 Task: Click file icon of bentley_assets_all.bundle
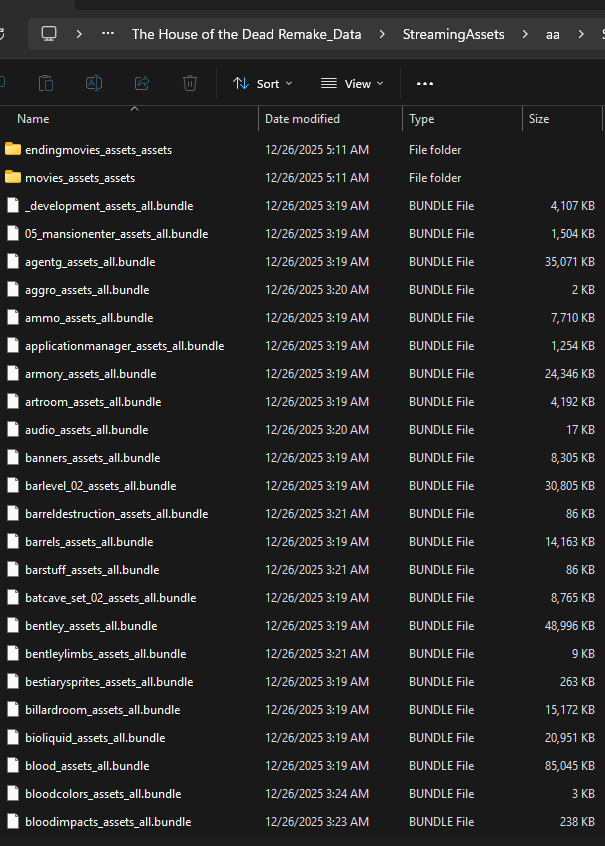point(13,626)
